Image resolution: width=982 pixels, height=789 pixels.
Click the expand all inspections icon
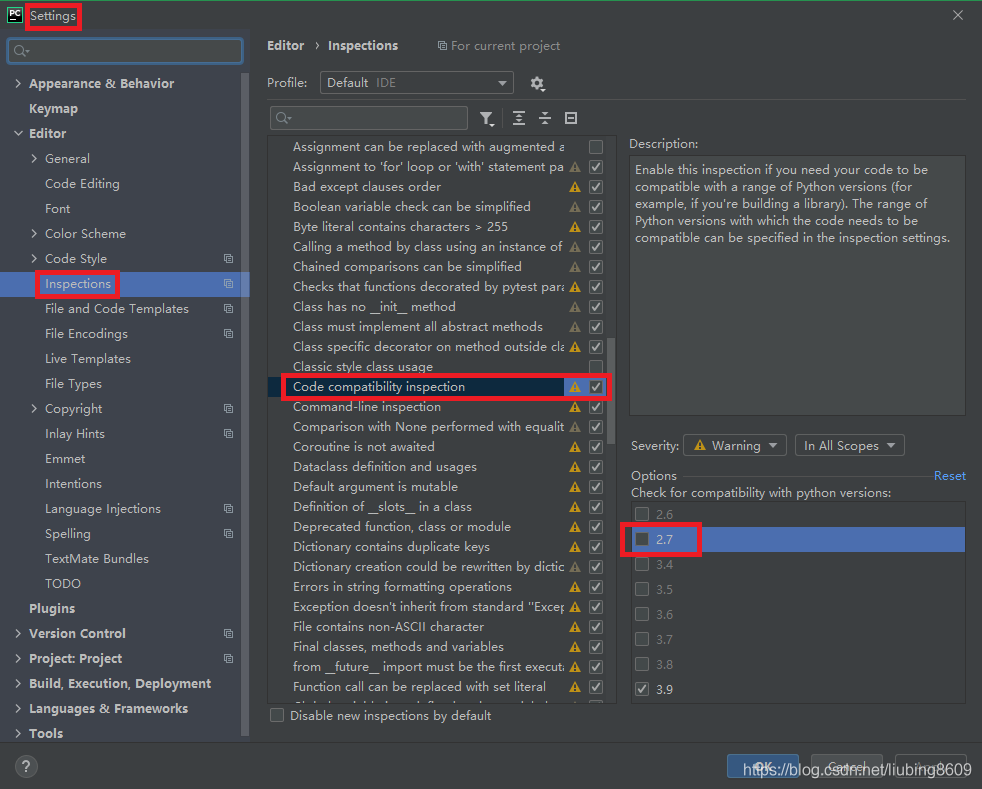click(x=519, y=118)
